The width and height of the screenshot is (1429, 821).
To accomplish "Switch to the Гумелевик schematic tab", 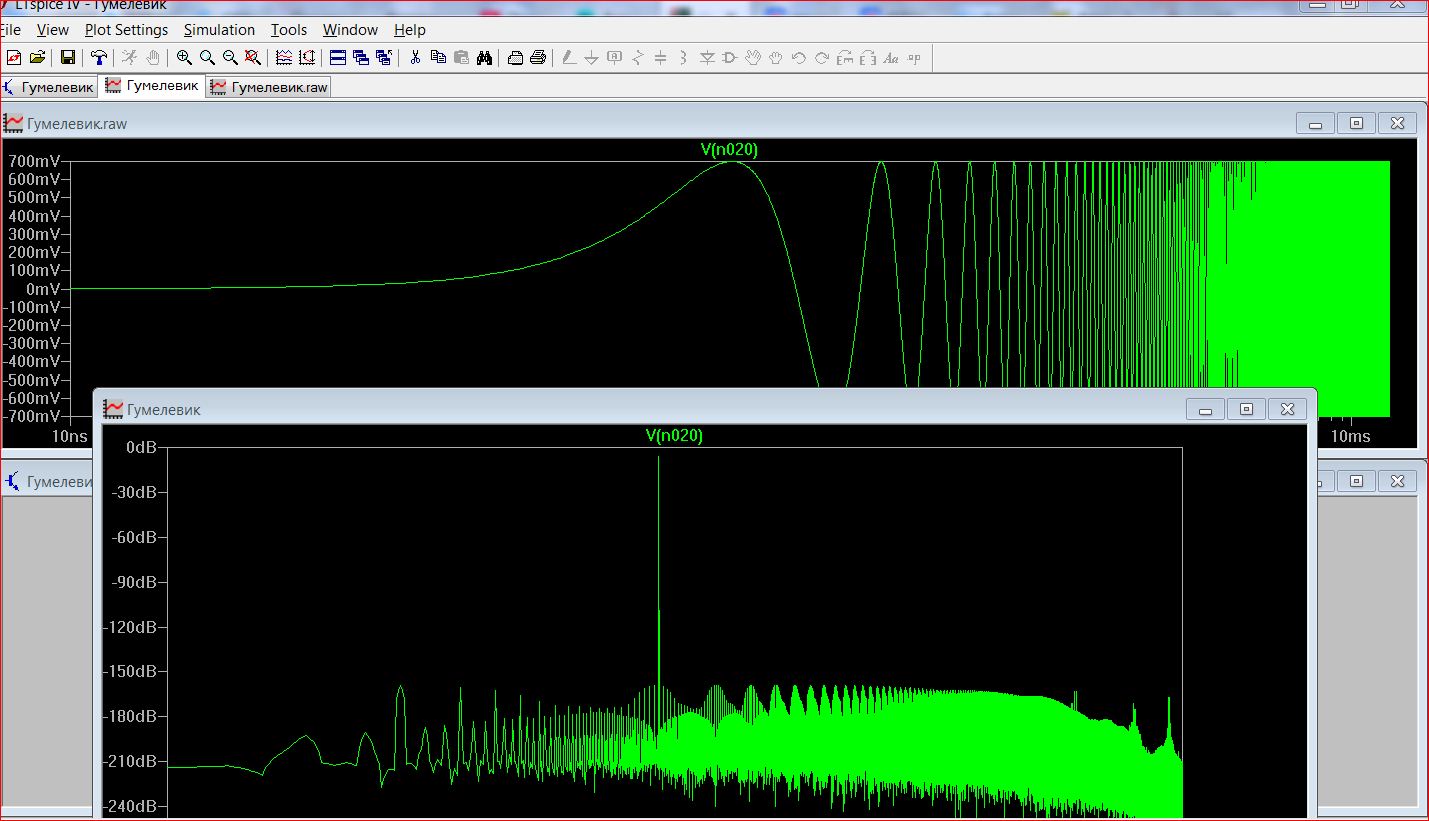I will pos(49,87).
